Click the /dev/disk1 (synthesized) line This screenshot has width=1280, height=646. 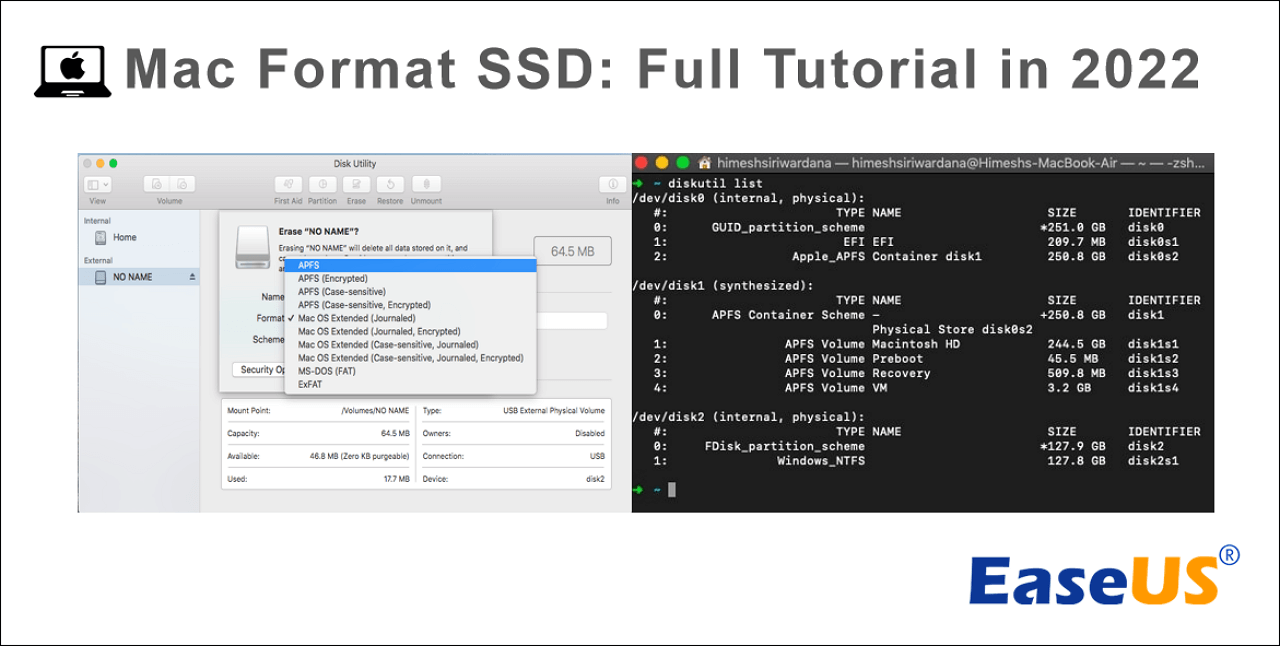[x=723, y=286]
